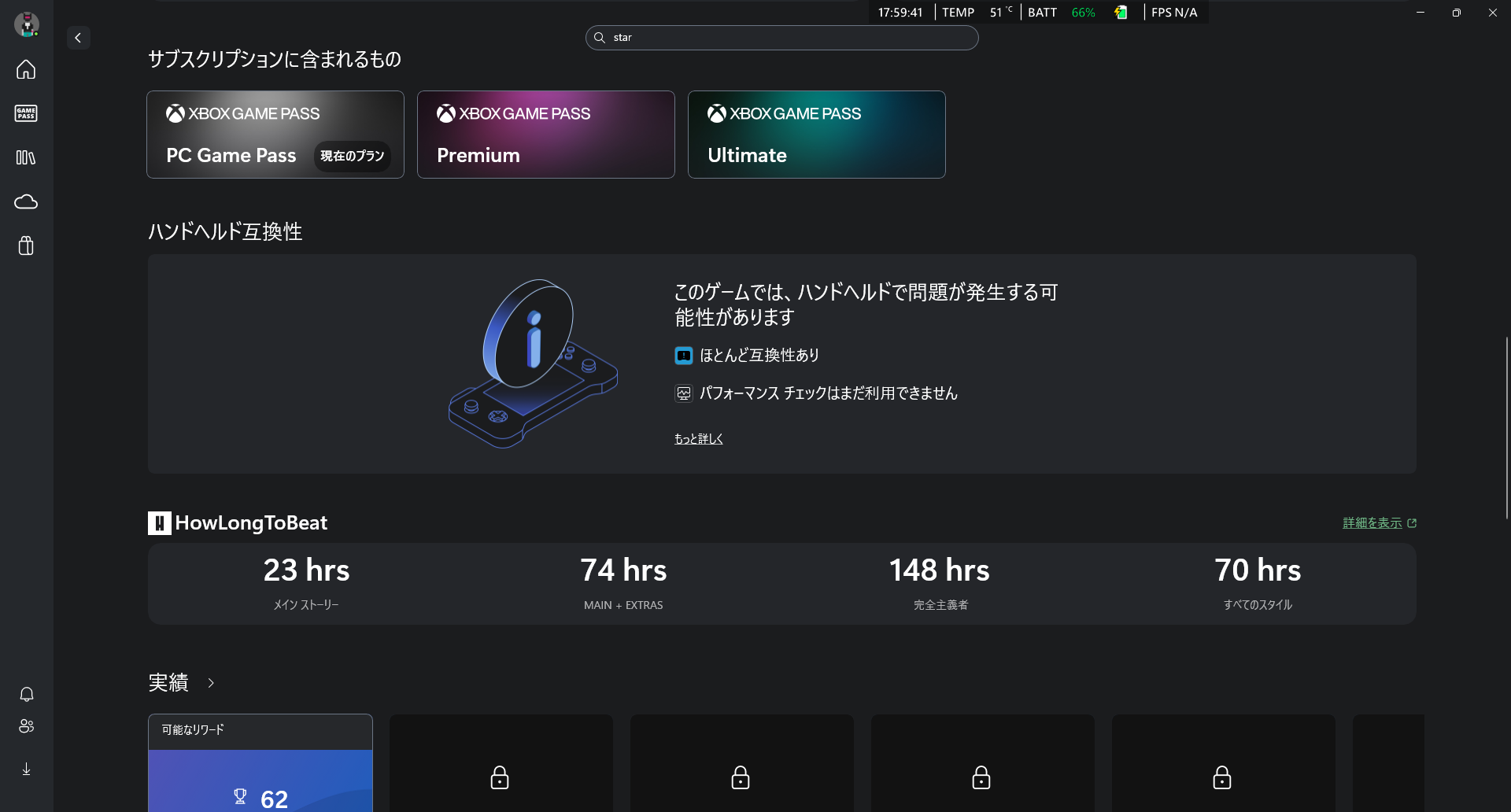Open the Store bag icon in sidebar
The image size is (1511, 812).
[26, 246]
